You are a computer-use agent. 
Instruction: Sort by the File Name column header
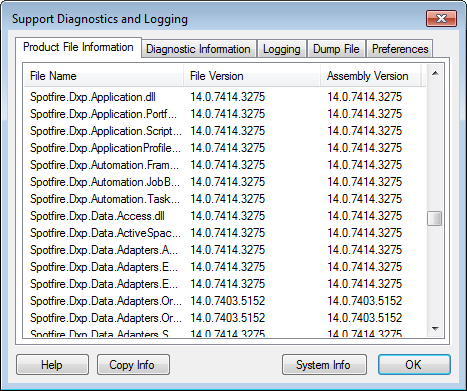(x=104, y=76)
